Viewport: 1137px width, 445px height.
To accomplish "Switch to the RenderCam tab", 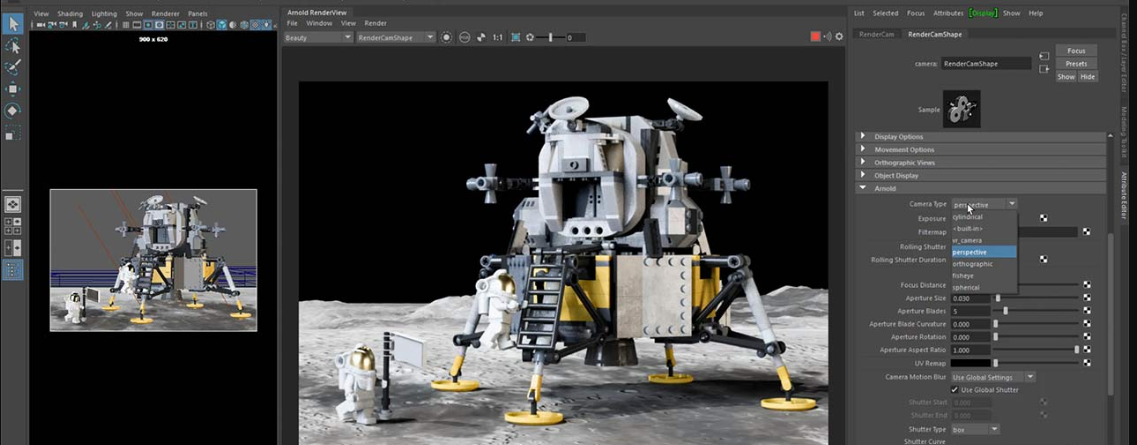I will pyautogui.click(x=876, y=34).
